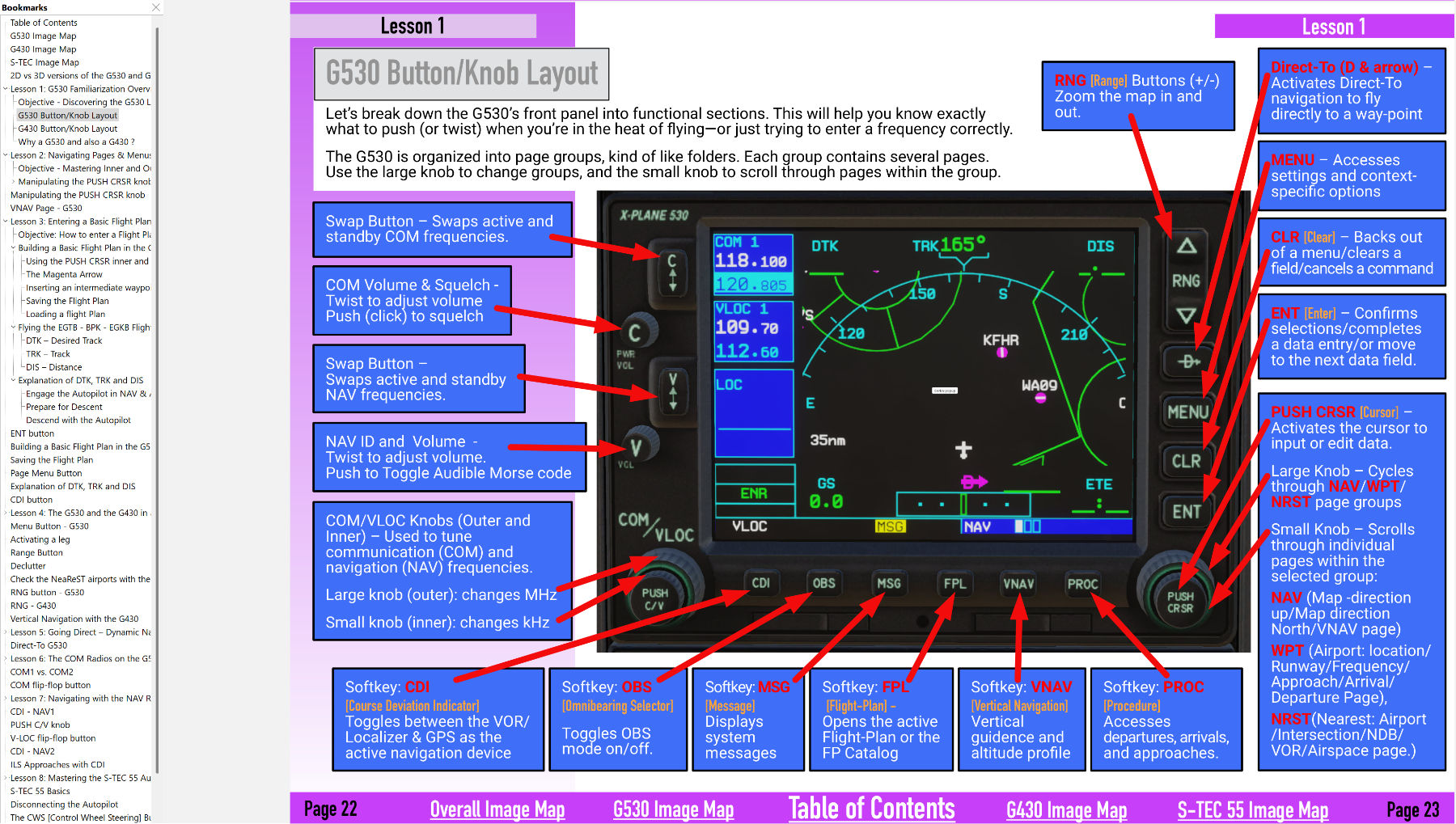The width and height of the screenshot is (1456, 824).
Task: Click the FPL softkey on the G530
Action: 954,583
